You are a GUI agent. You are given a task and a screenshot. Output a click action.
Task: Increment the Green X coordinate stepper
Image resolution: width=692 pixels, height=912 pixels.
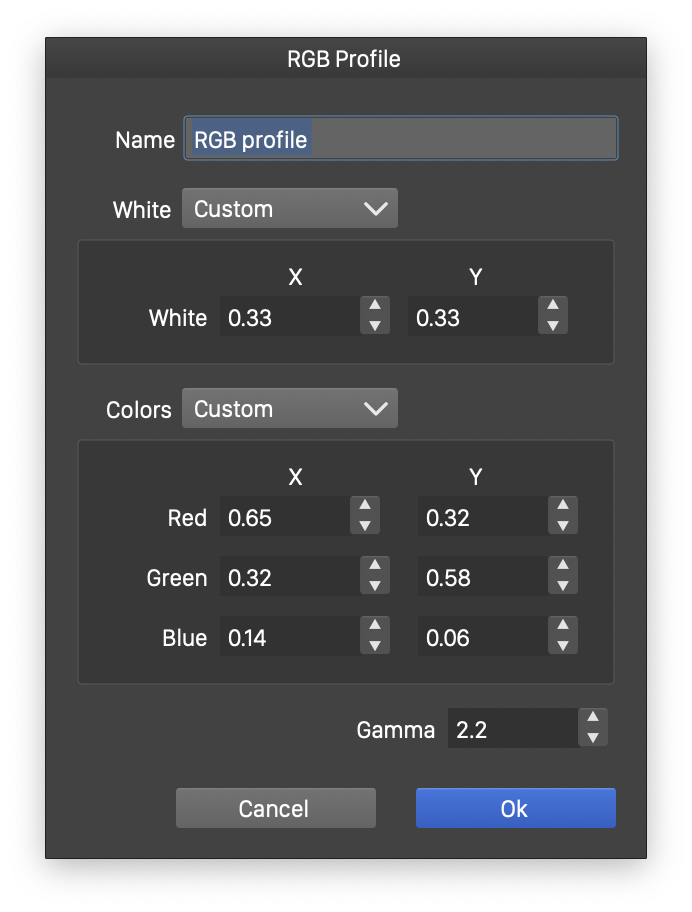tap(374, 567)
